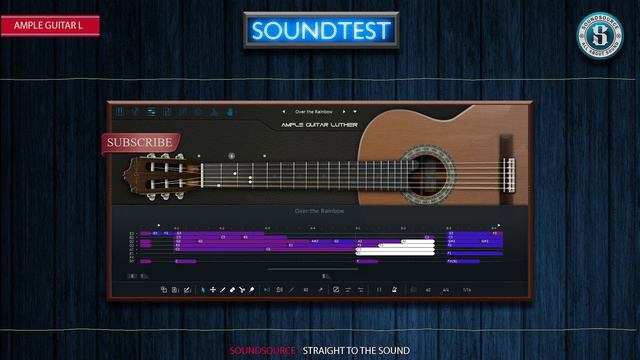Select the blue pointer select tool

tap(203, 289)
